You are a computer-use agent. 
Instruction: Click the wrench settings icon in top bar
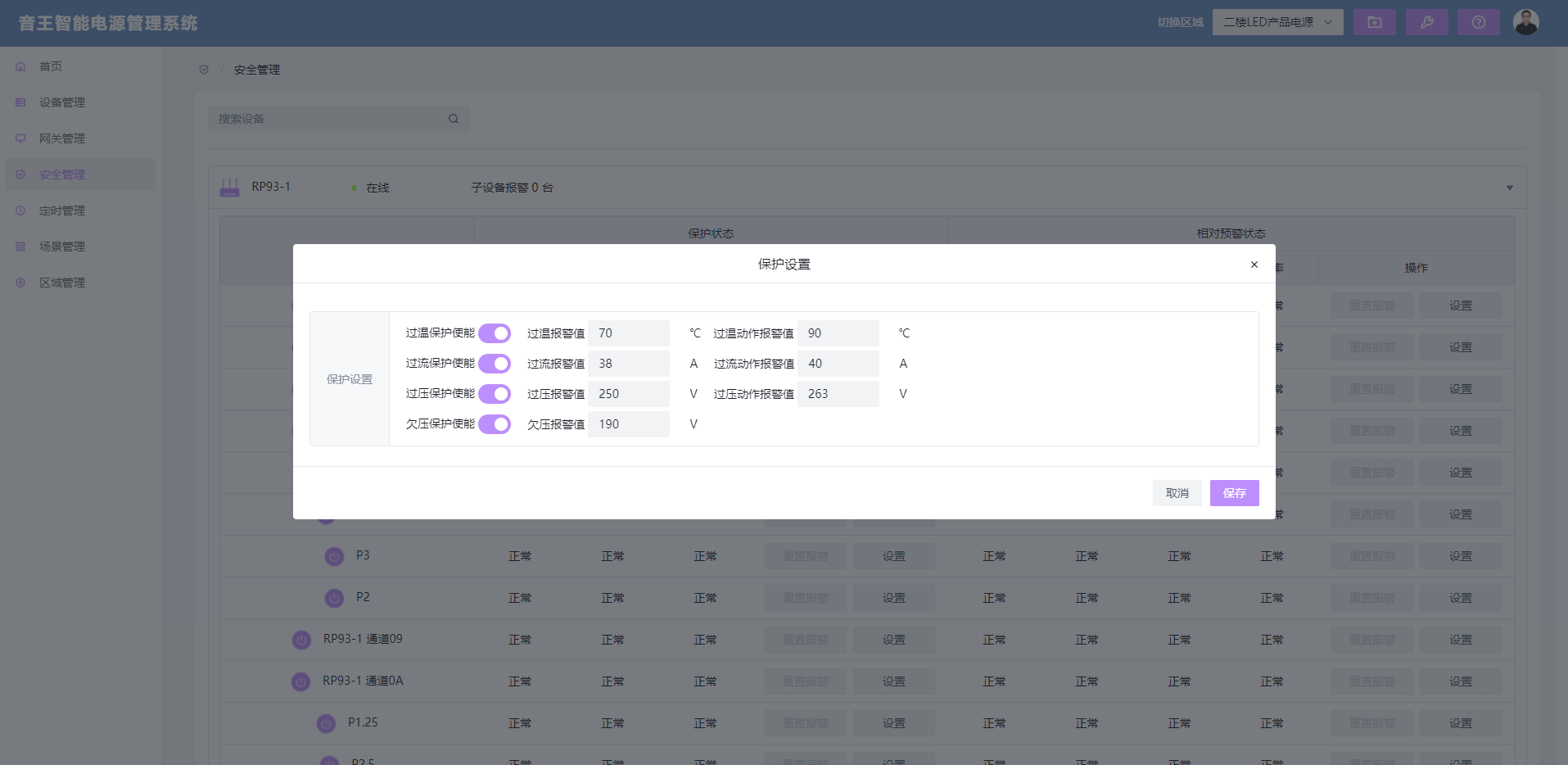(x=1427, y=22)
